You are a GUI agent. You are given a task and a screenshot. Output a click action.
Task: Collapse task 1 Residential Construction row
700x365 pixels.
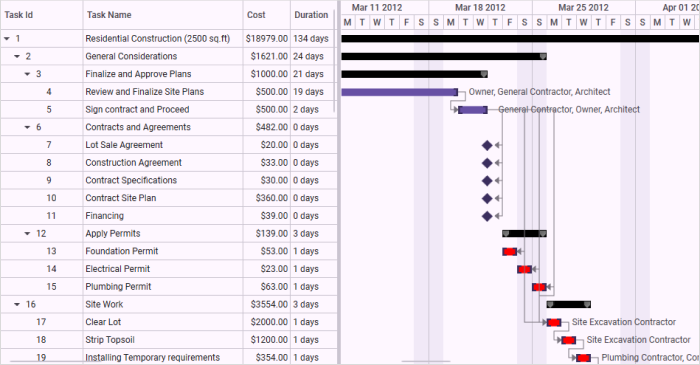tap(7, 39)
